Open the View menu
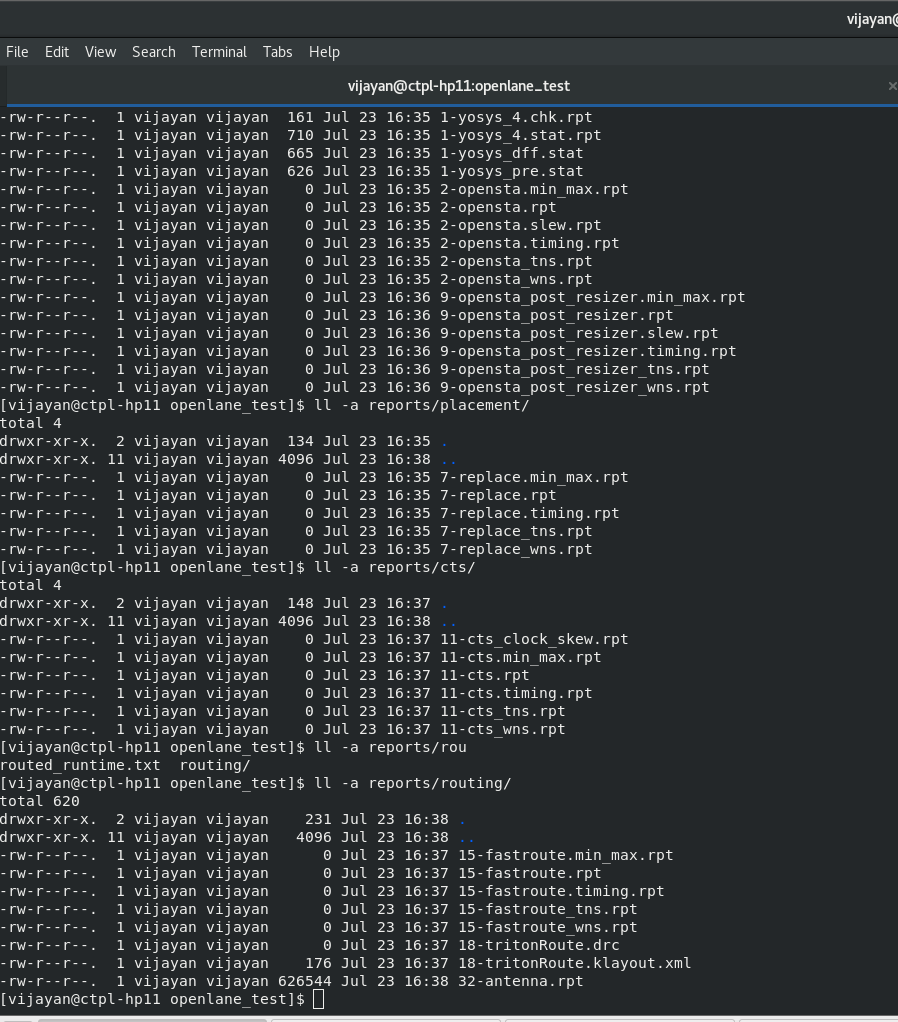This screenshot has height=1022, width=898. 99,52
